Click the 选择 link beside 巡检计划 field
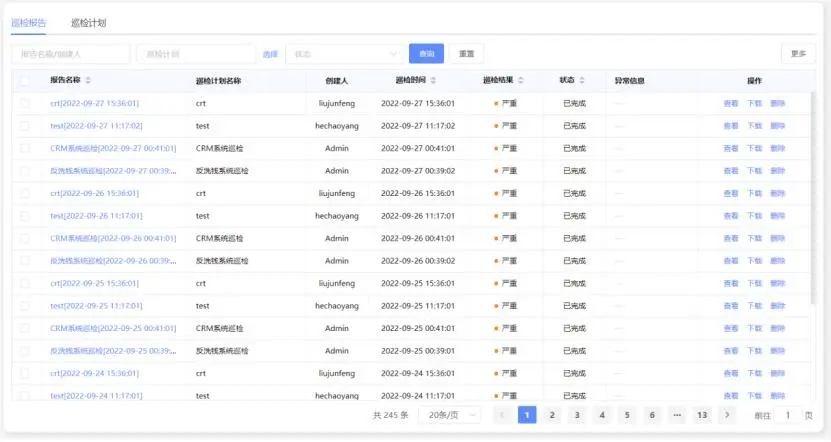The height and width of the screenshot is (442, 831). tap(270, 54)
